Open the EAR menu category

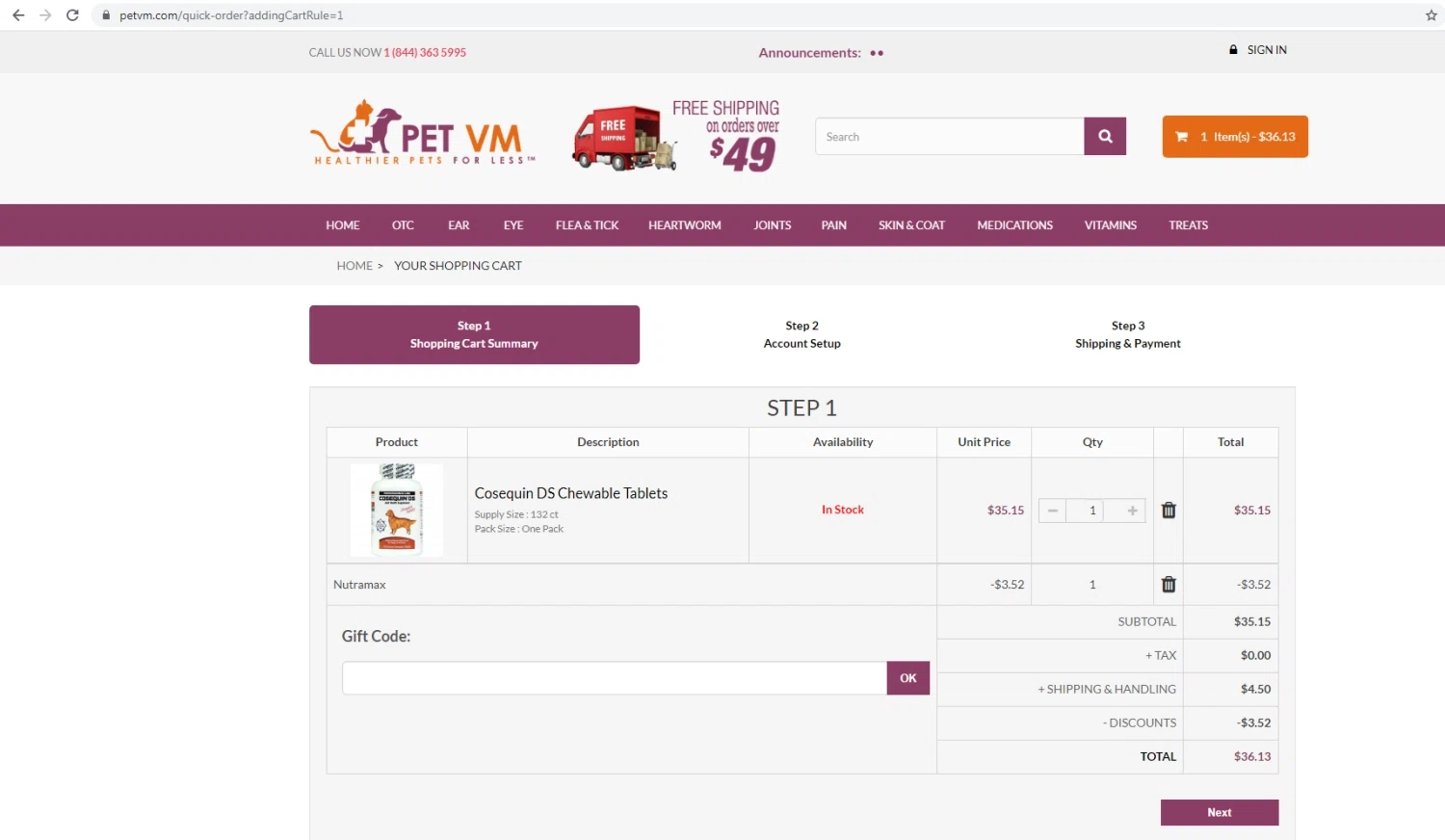click(459, 225)
